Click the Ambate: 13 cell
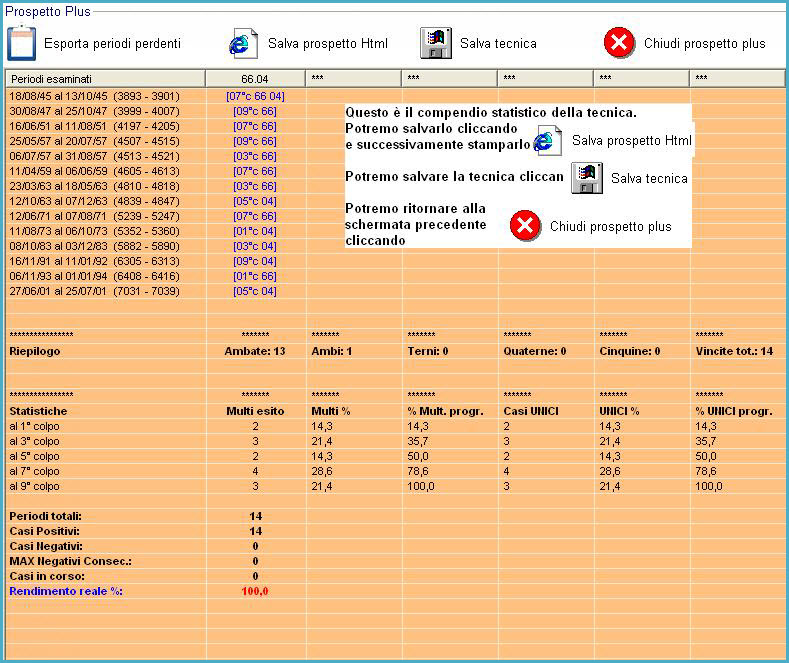 [255, 351]
